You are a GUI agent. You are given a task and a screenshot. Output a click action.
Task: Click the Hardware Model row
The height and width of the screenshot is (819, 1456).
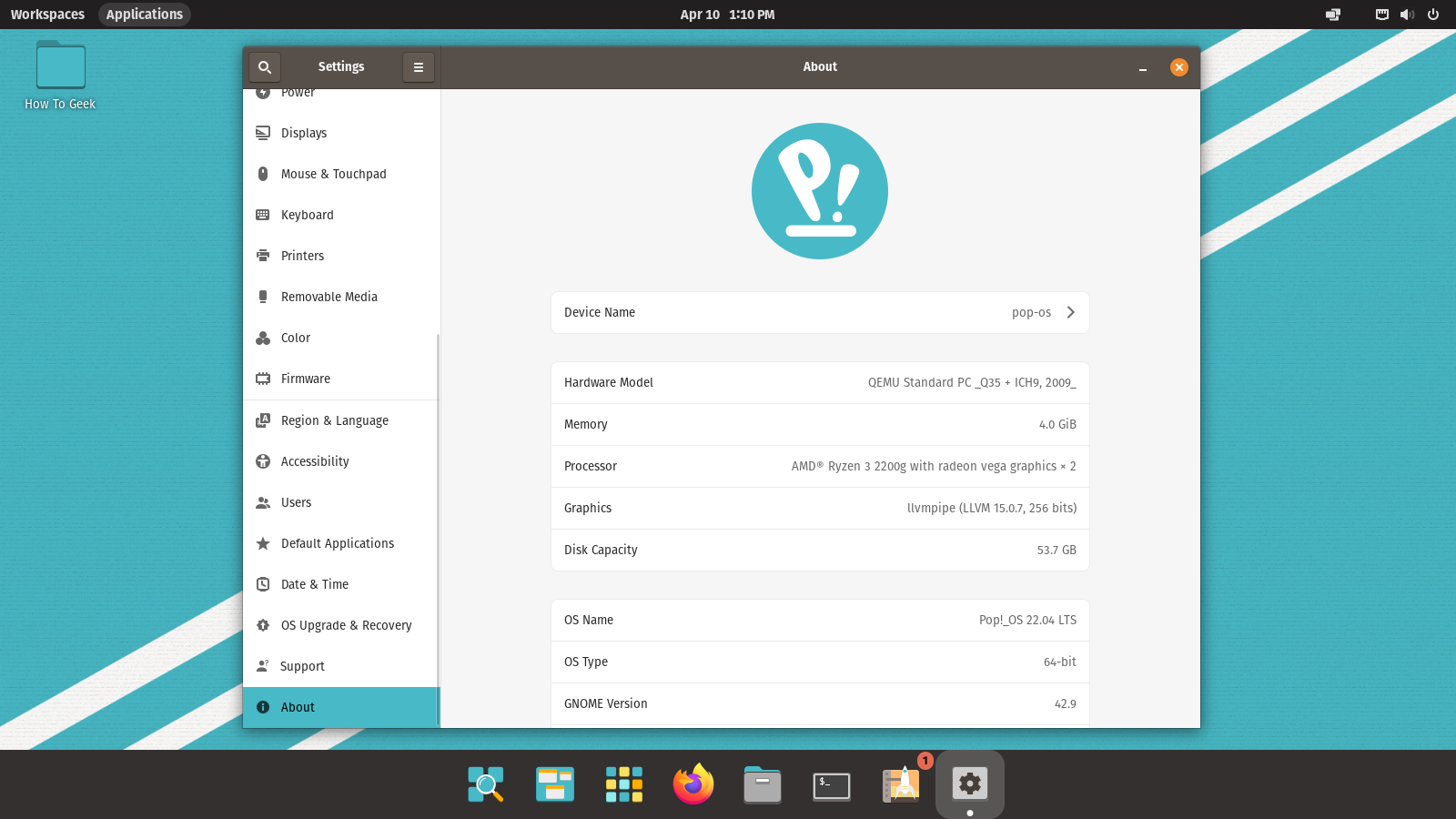(x=820, y=383)
